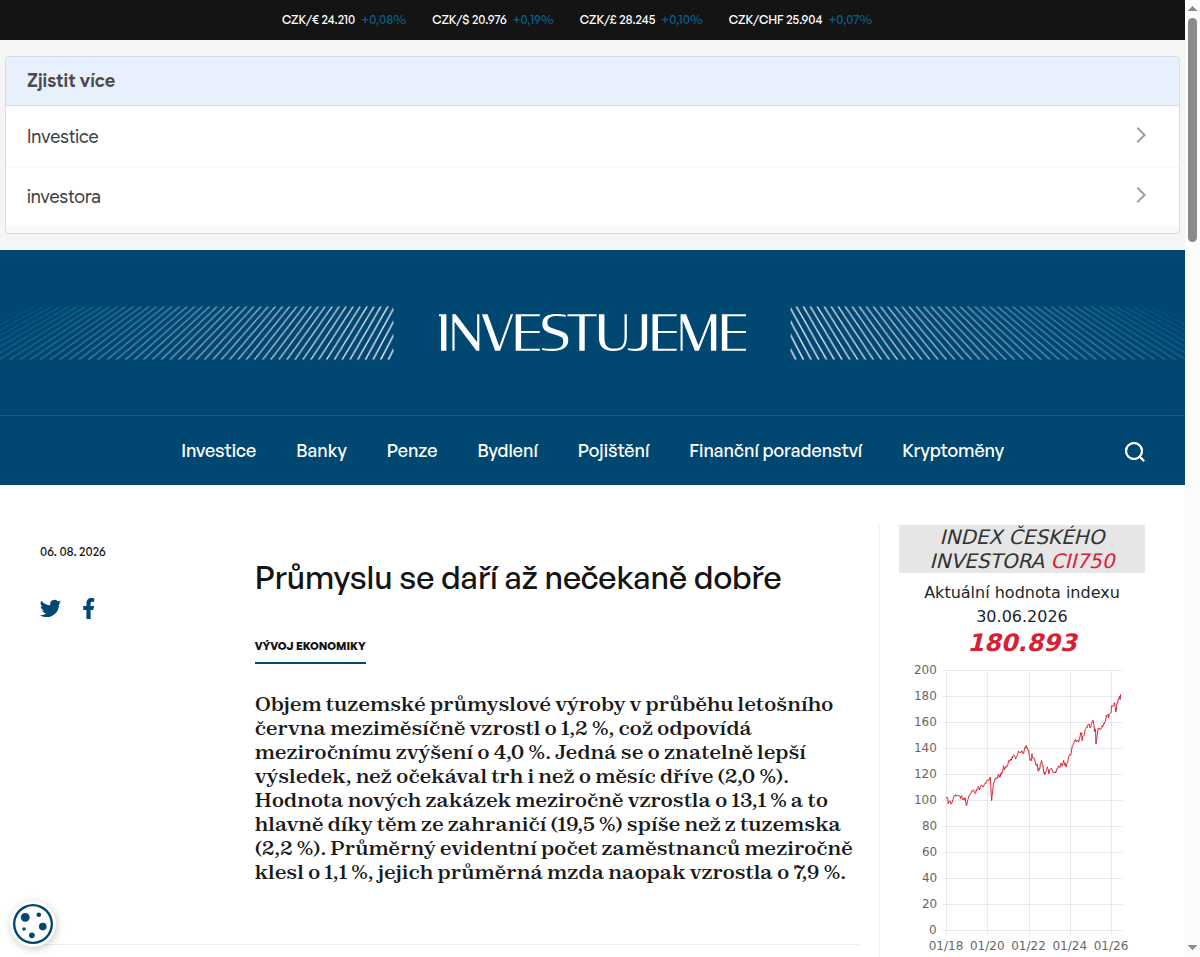Click the index date 30.06.2026
This screenshot has width=1200, height=957.
coord(1022,616)
